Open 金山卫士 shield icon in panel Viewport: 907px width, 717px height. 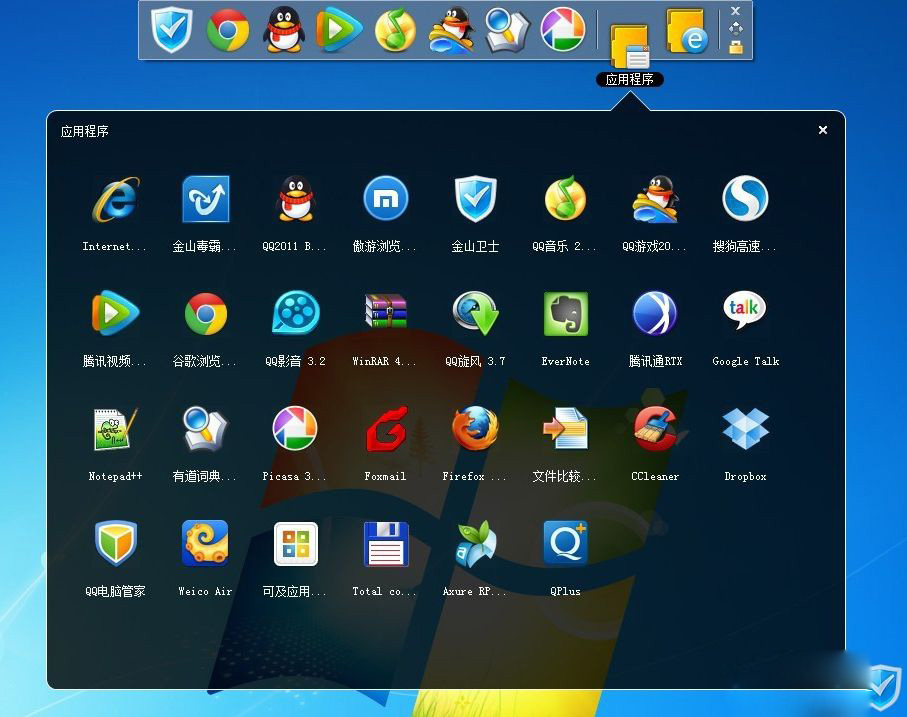[x=475, y=199]
